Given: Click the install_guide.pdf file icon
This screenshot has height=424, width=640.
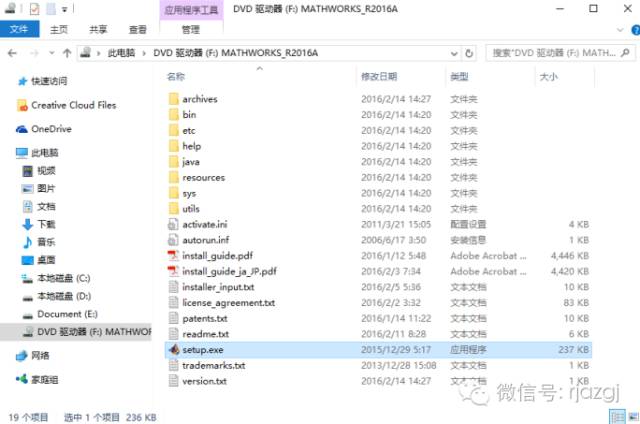Looking at the screenshot, I should pyautogui.click(x=173, y=255).
